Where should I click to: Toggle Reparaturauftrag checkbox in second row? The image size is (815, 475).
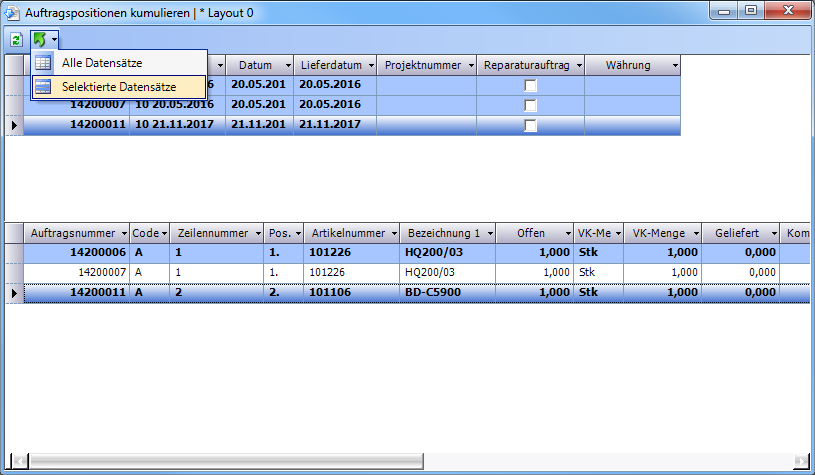(530, 105)
